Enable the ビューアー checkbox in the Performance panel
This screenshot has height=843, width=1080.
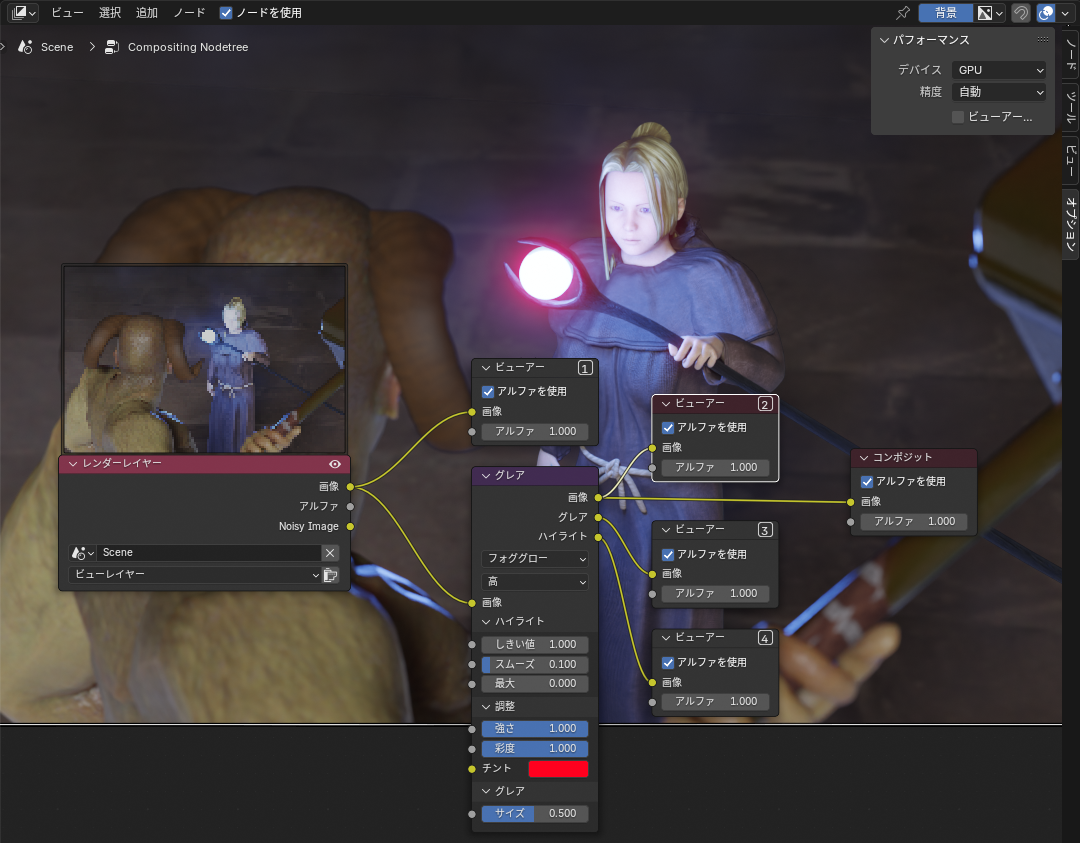957,117
